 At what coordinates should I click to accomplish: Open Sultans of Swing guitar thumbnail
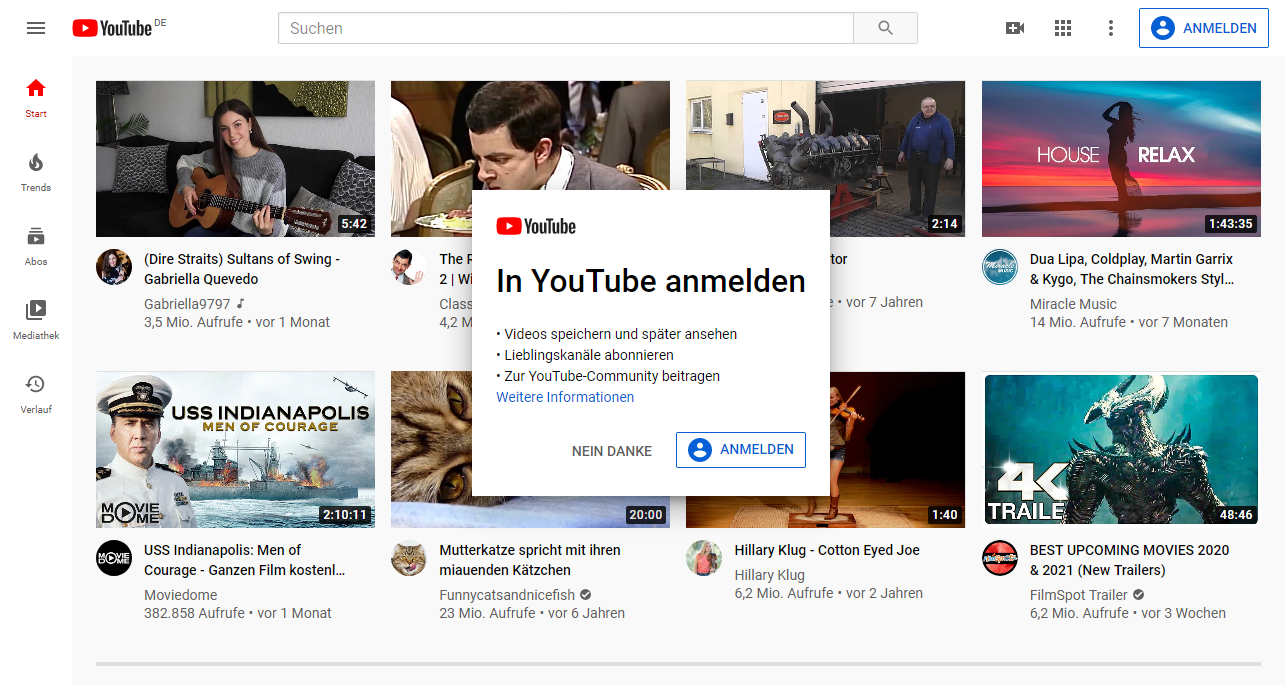point(235,159)
